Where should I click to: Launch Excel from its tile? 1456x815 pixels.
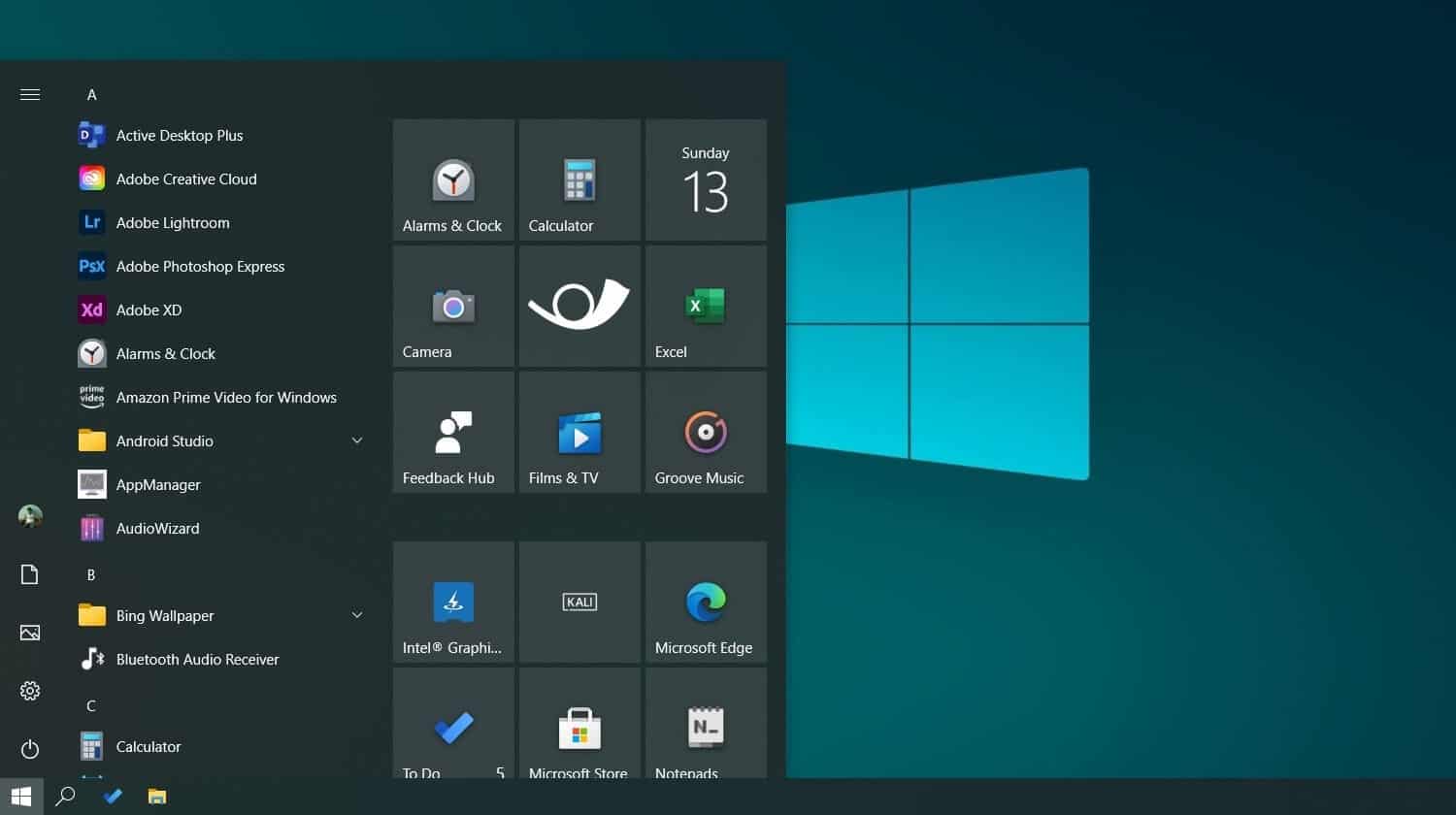(705, 306)
